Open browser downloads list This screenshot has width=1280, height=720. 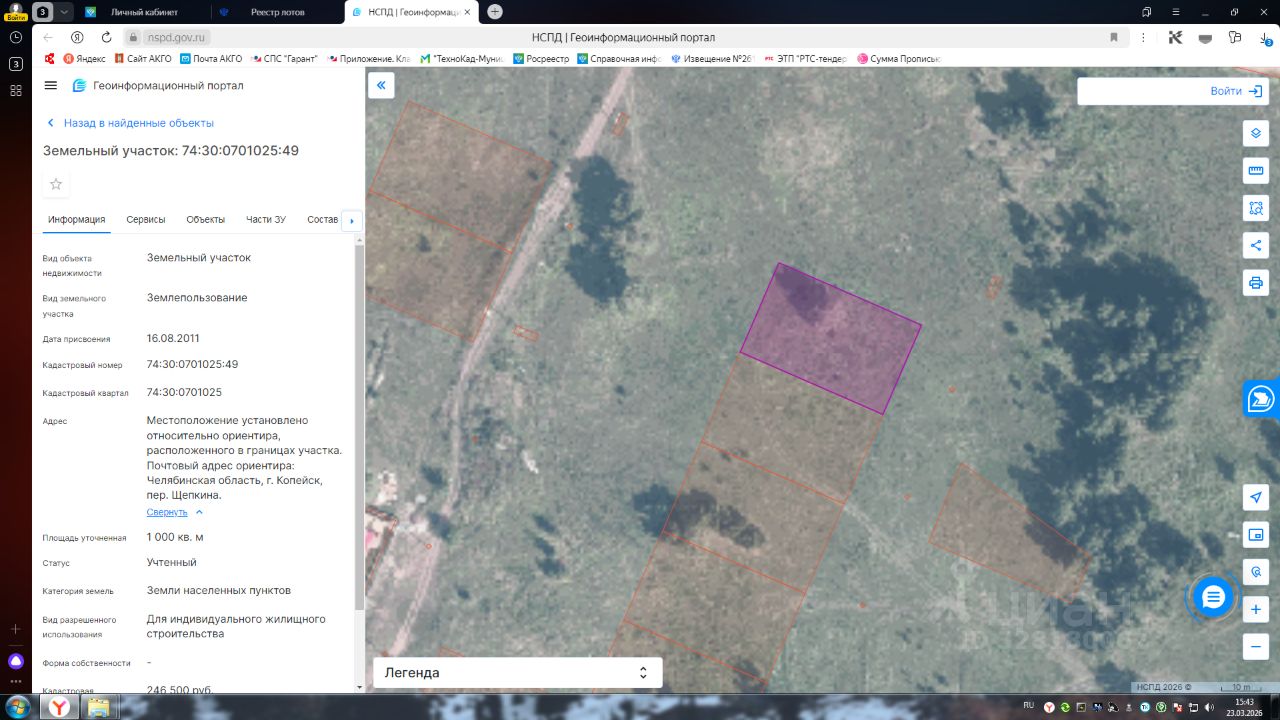pyautogui.click(x=1264, y=37)
